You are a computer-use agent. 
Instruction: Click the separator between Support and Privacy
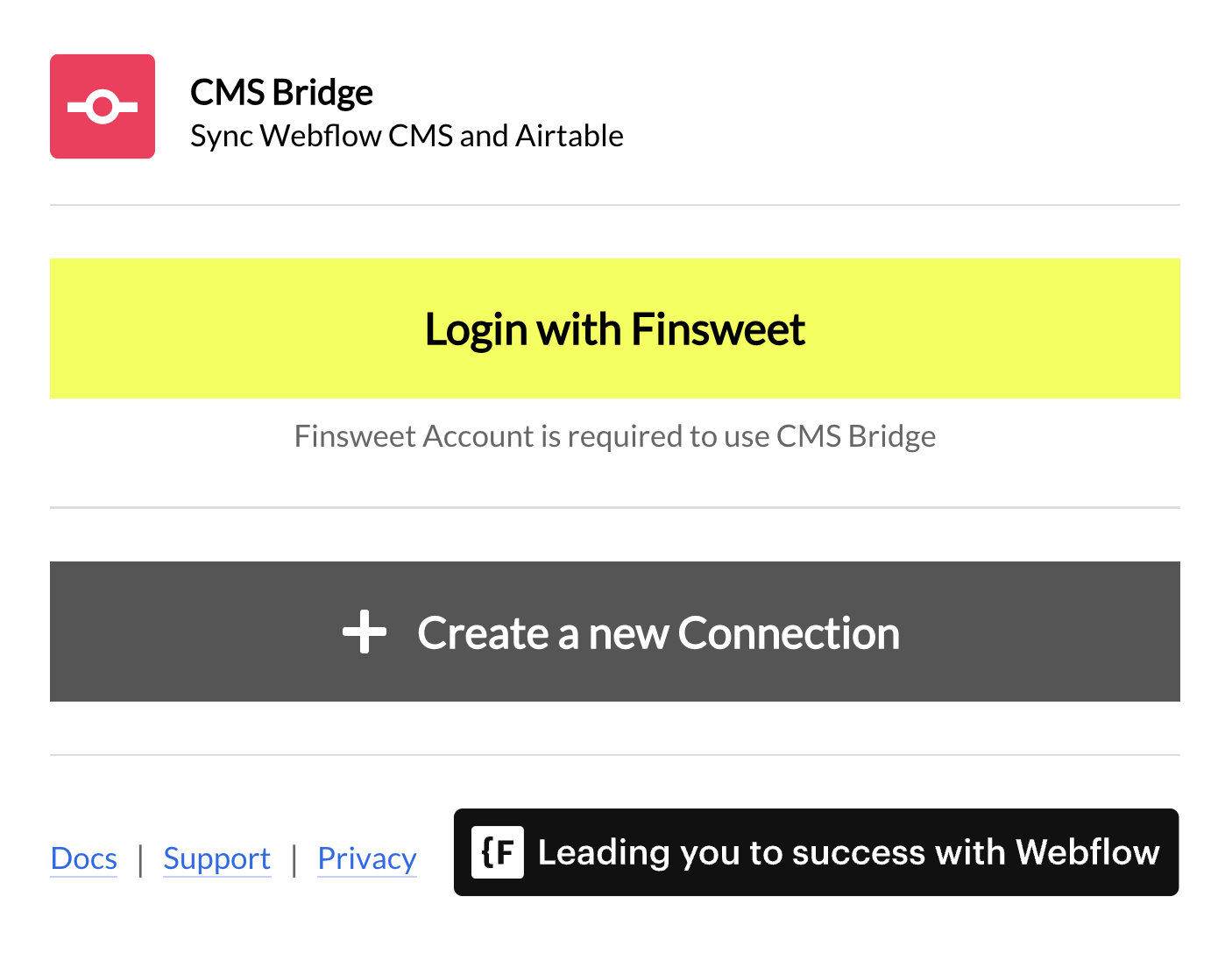[x=294, y=859]
